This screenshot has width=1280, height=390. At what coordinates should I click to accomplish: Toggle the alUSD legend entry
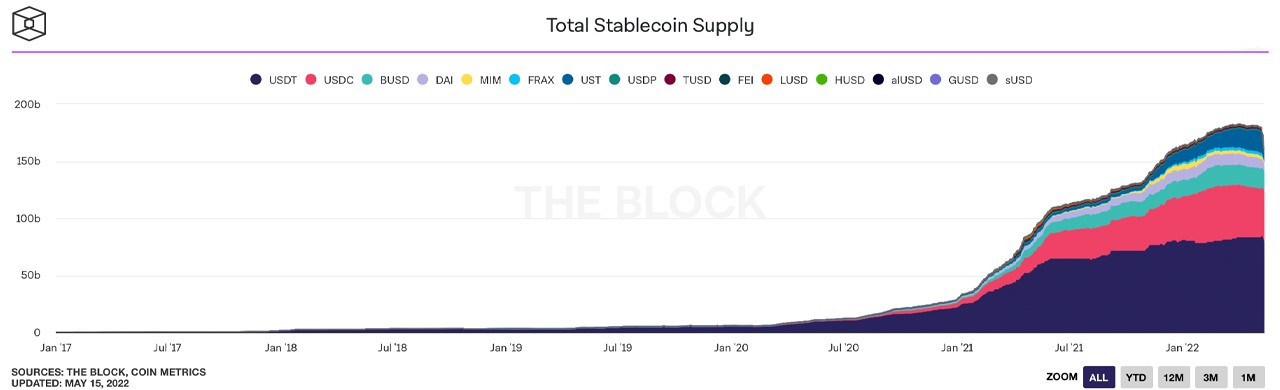pyautogui.click(x=897, y=79)
